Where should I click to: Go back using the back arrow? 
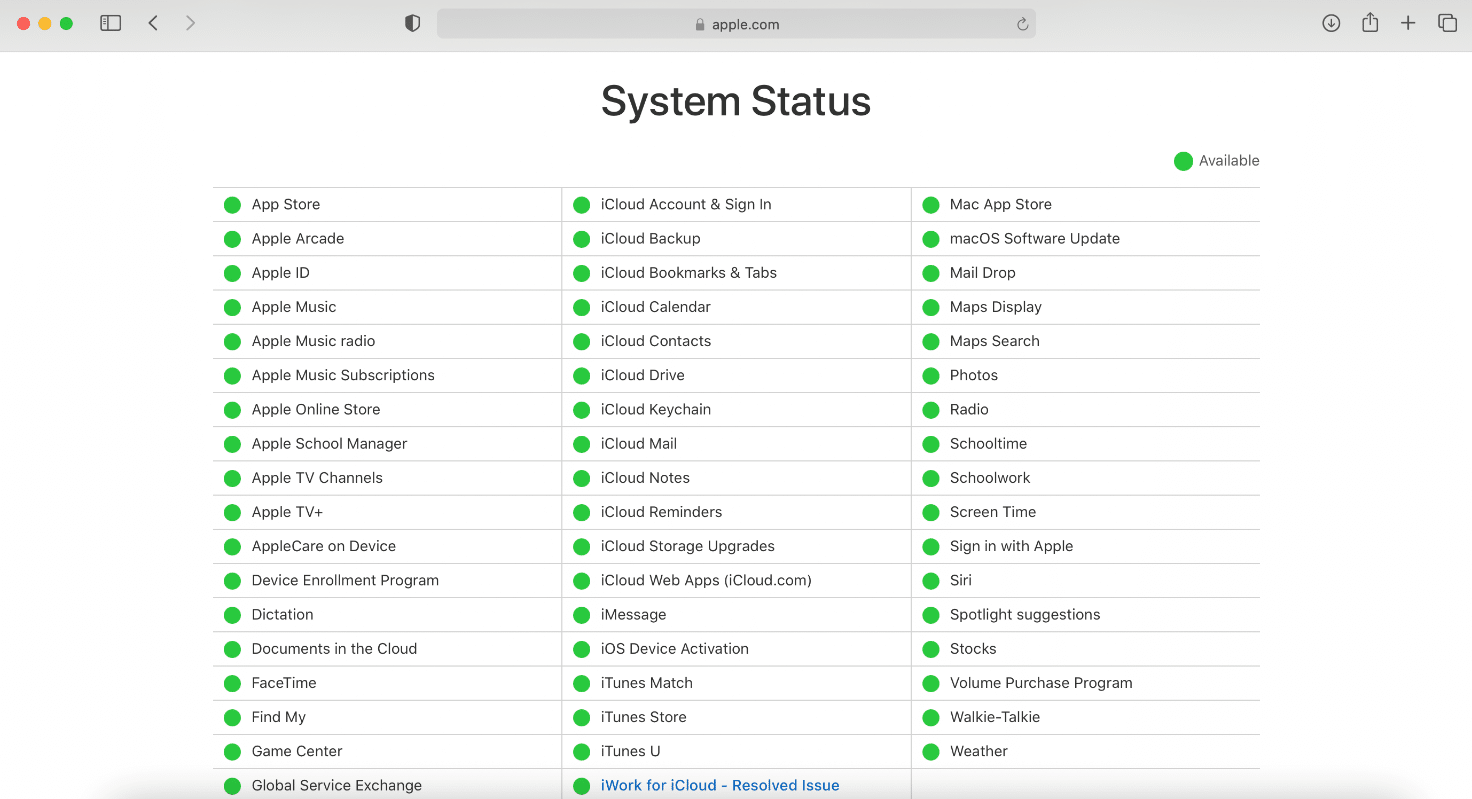click(x=153, y=23)
